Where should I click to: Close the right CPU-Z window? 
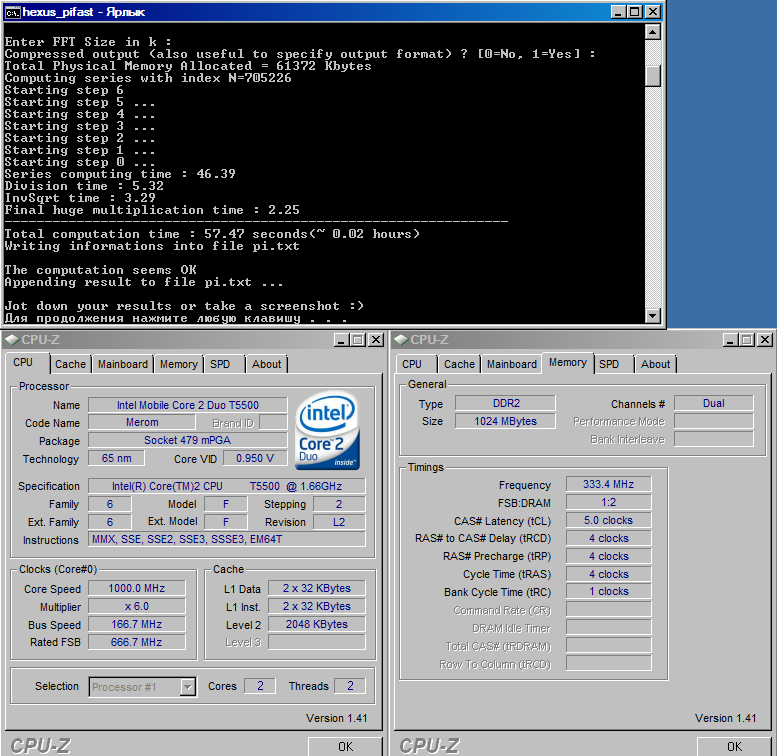765,340
